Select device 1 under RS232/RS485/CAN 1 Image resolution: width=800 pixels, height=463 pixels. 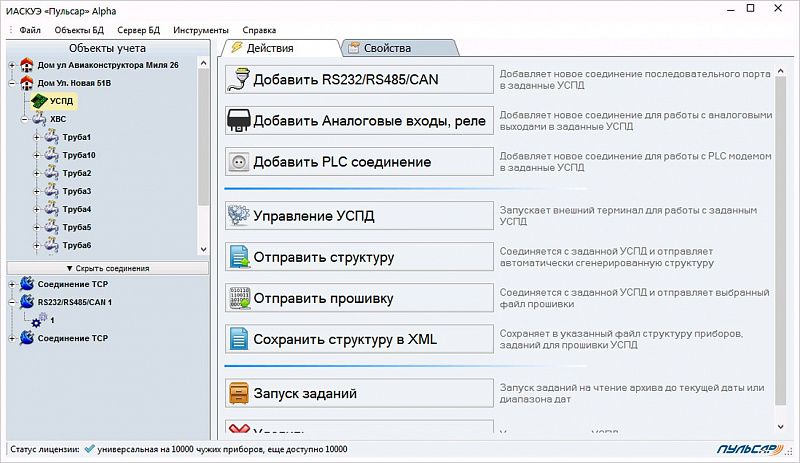point(52,321)
